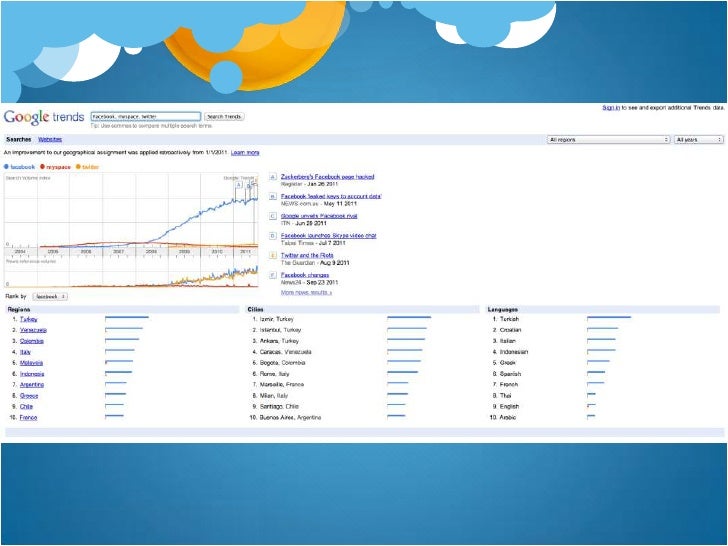Open Facebook launches Skype video chat article

click(328, 236)
